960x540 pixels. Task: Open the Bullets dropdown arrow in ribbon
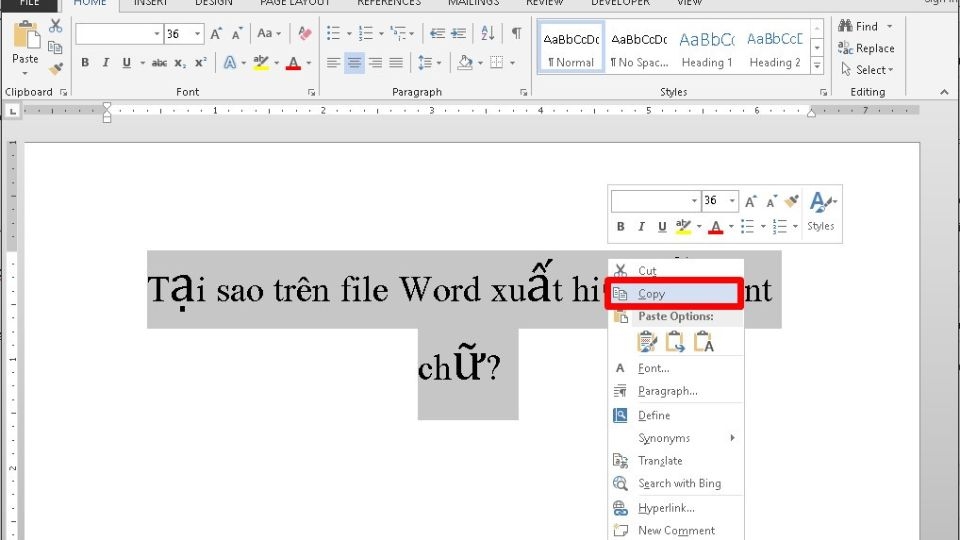(349, 34)
